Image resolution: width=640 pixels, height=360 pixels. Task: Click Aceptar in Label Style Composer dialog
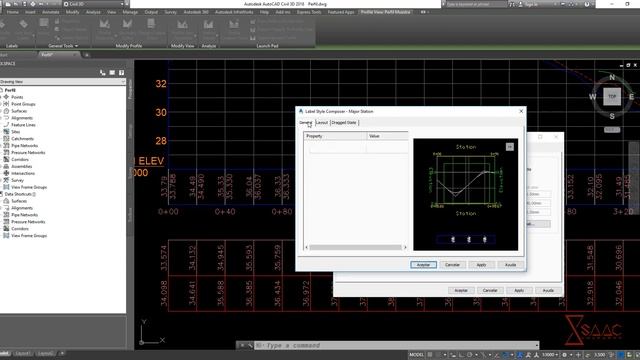[x=423, y=265]
